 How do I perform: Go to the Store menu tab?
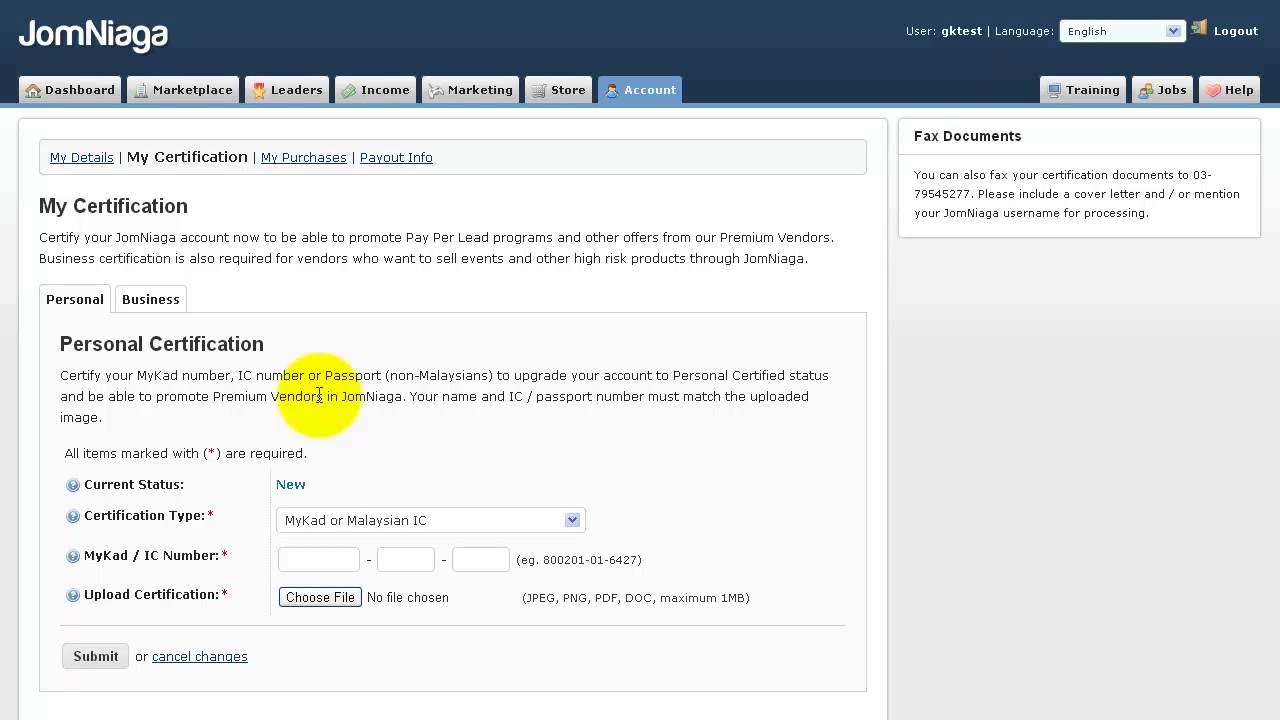pos(558,90)
